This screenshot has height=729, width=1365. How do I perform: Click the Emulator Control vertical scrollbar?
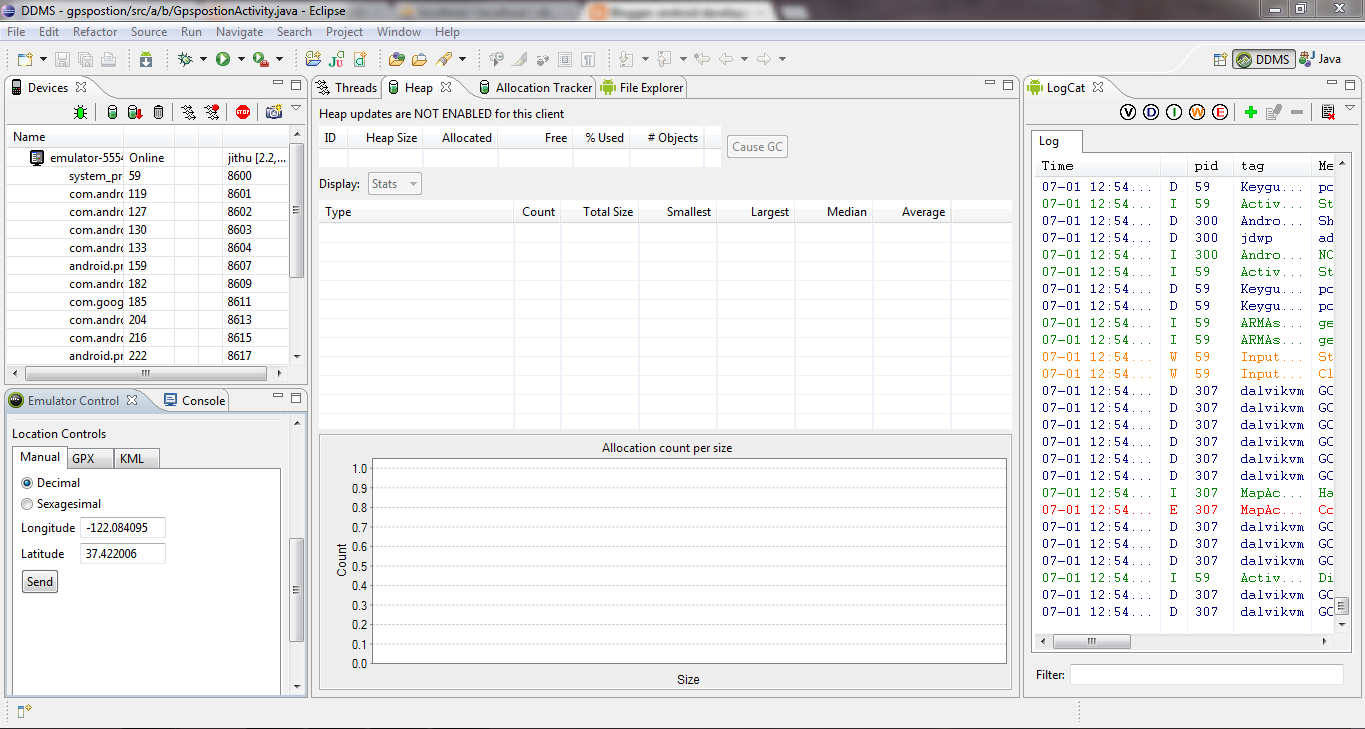click(296, 590)
